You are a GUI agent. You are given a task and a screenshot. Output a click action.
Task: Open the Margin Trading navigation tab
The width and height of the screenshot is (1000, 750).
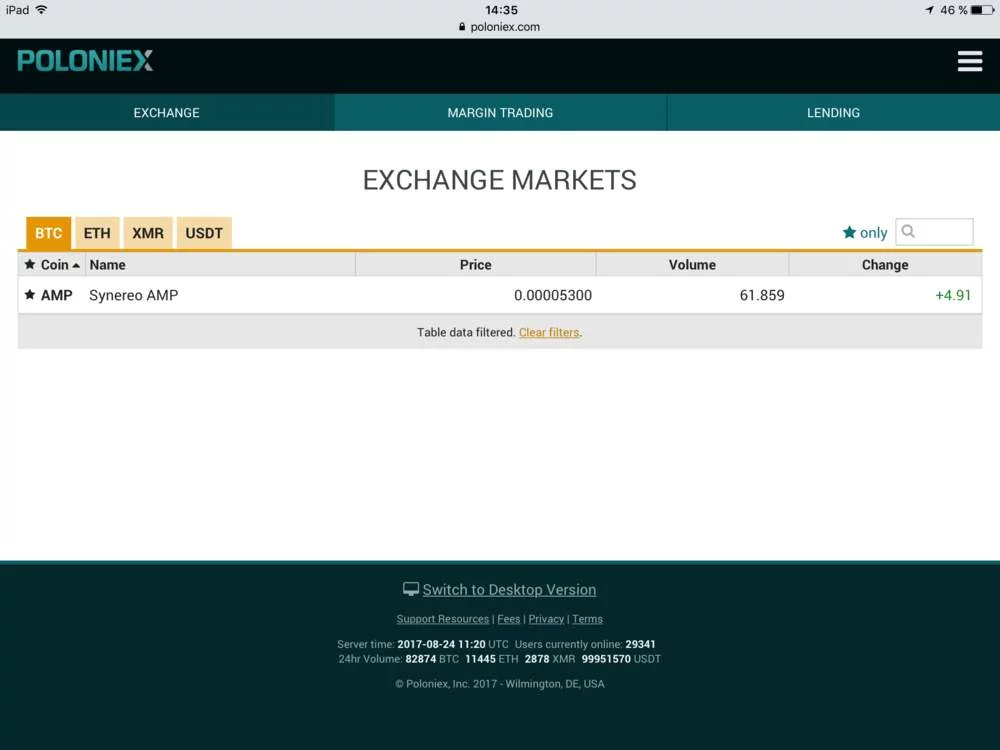point(500,112)
